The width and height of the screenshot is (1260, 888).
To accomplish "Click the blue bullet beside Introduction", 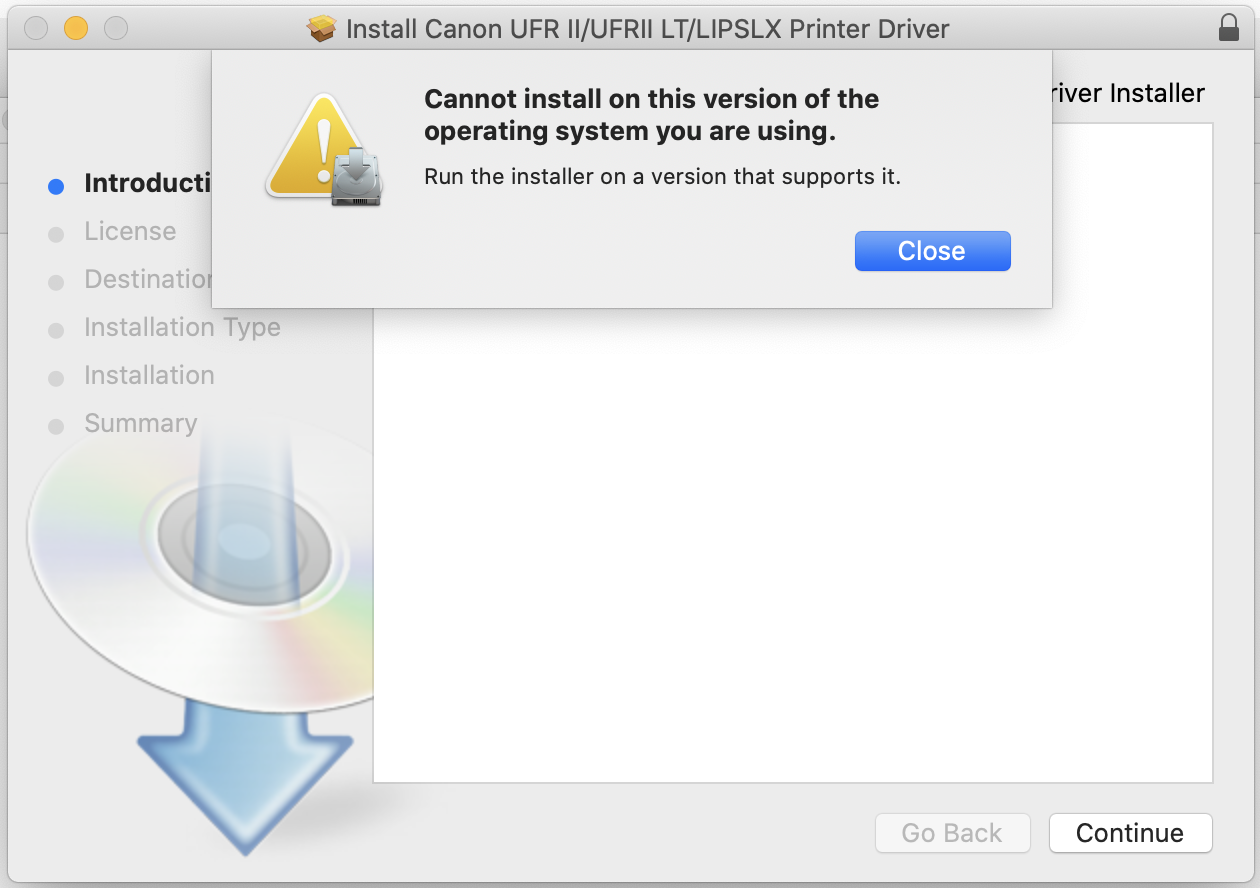I will pyautogui.click(x=56, y=186).
